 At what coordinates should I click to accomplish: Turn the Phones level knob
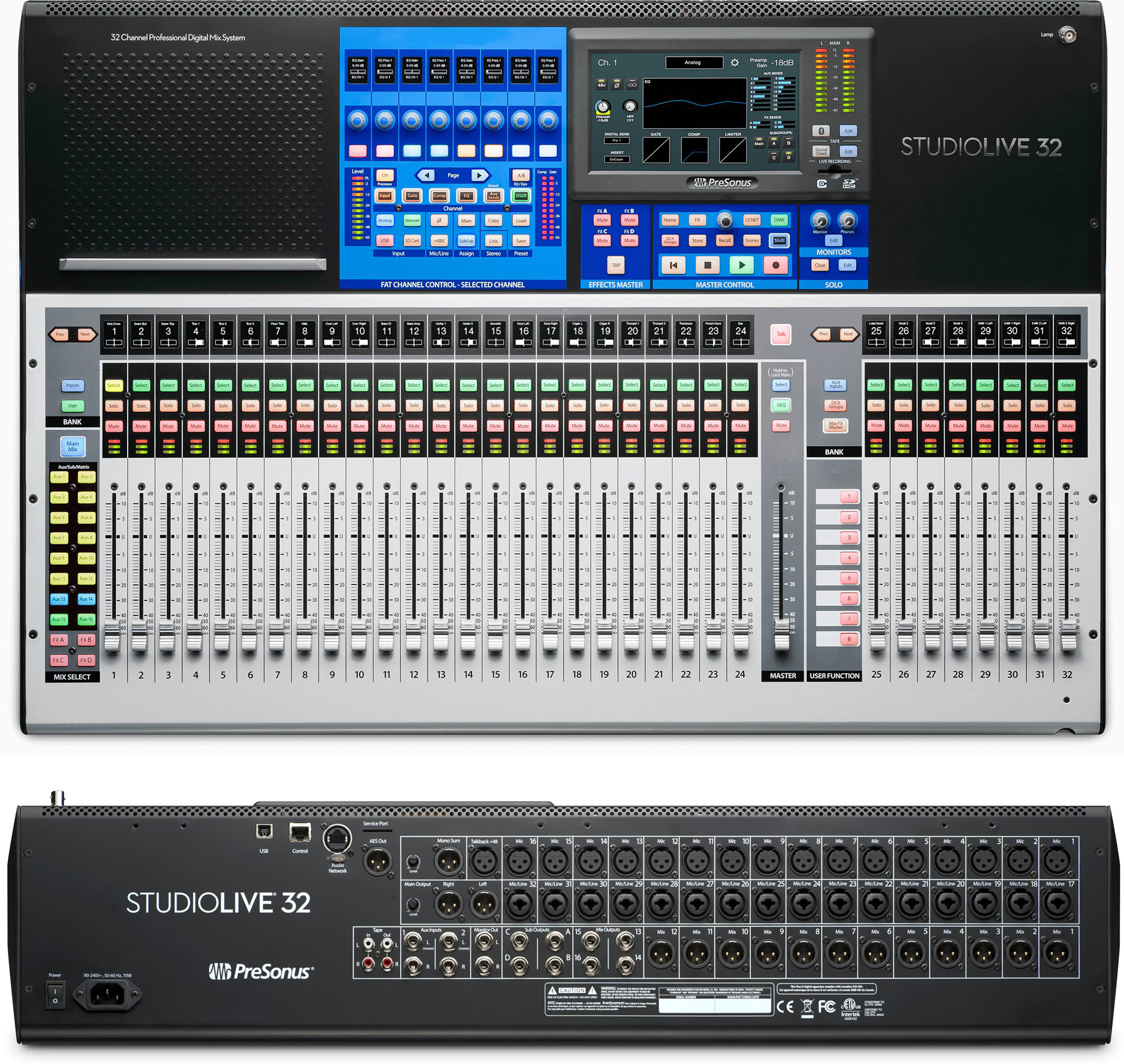click(846, 220)
